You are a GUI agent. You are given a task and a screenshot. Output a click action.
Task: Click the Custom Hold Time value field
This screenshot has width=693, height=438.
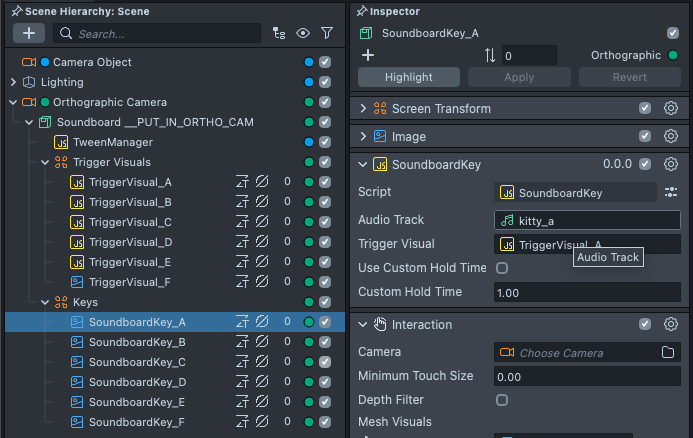(587, 292)
